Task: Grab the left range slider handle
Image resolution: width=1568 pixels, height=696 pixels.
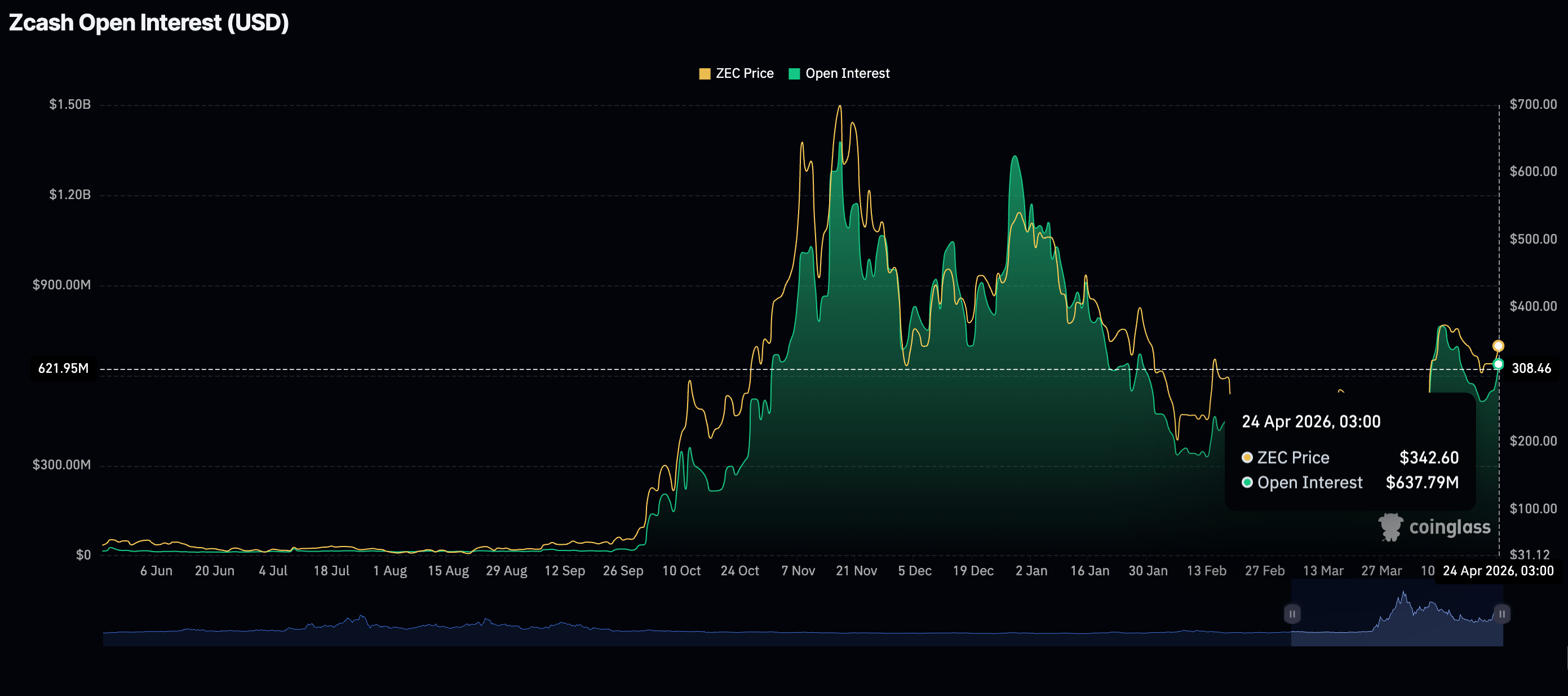Action: [x=1292, y=614]
